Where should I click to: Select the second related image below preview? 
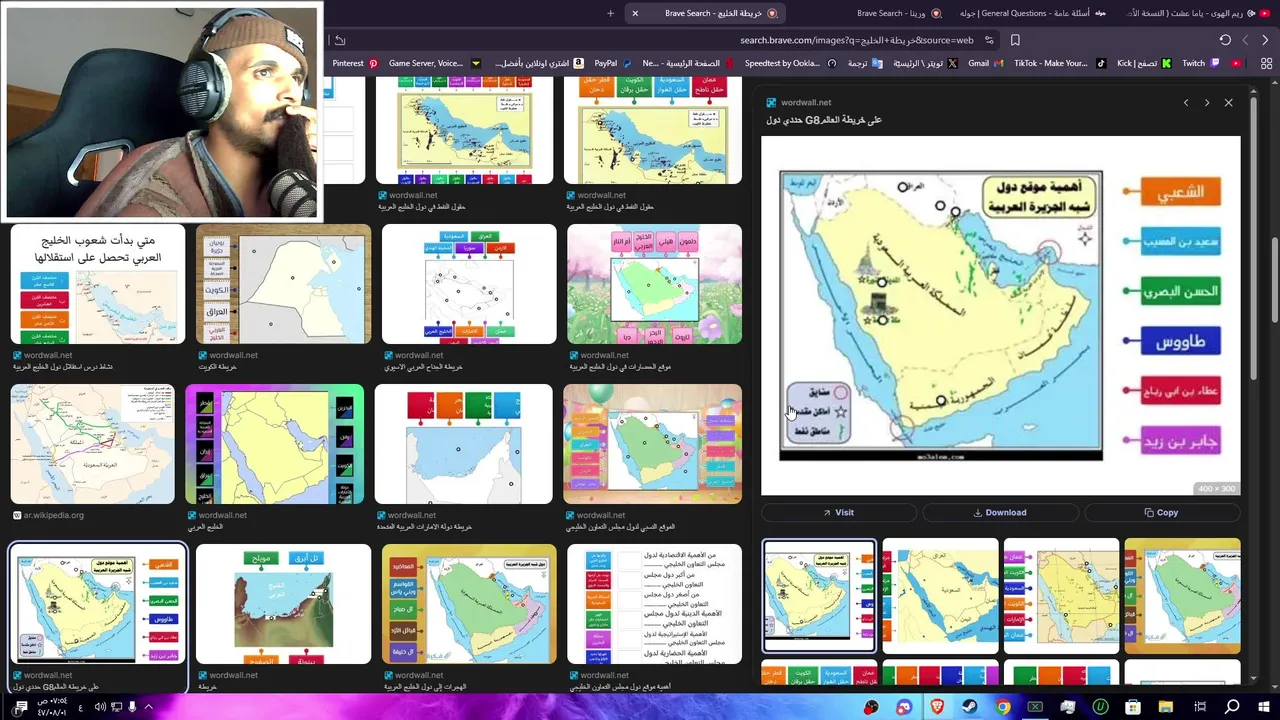pyautogui.click(x=940, y=596)
